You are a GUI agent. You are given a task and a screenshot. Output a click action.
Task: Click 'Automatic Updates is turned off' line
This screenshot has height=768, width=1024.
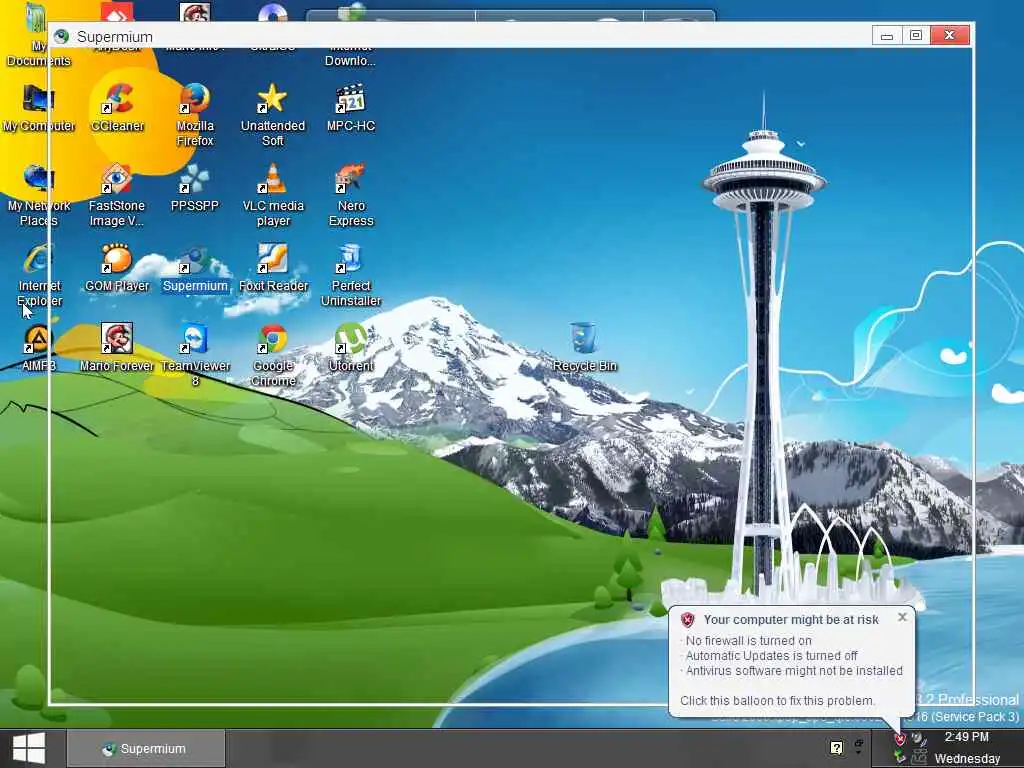coord(771,656)
